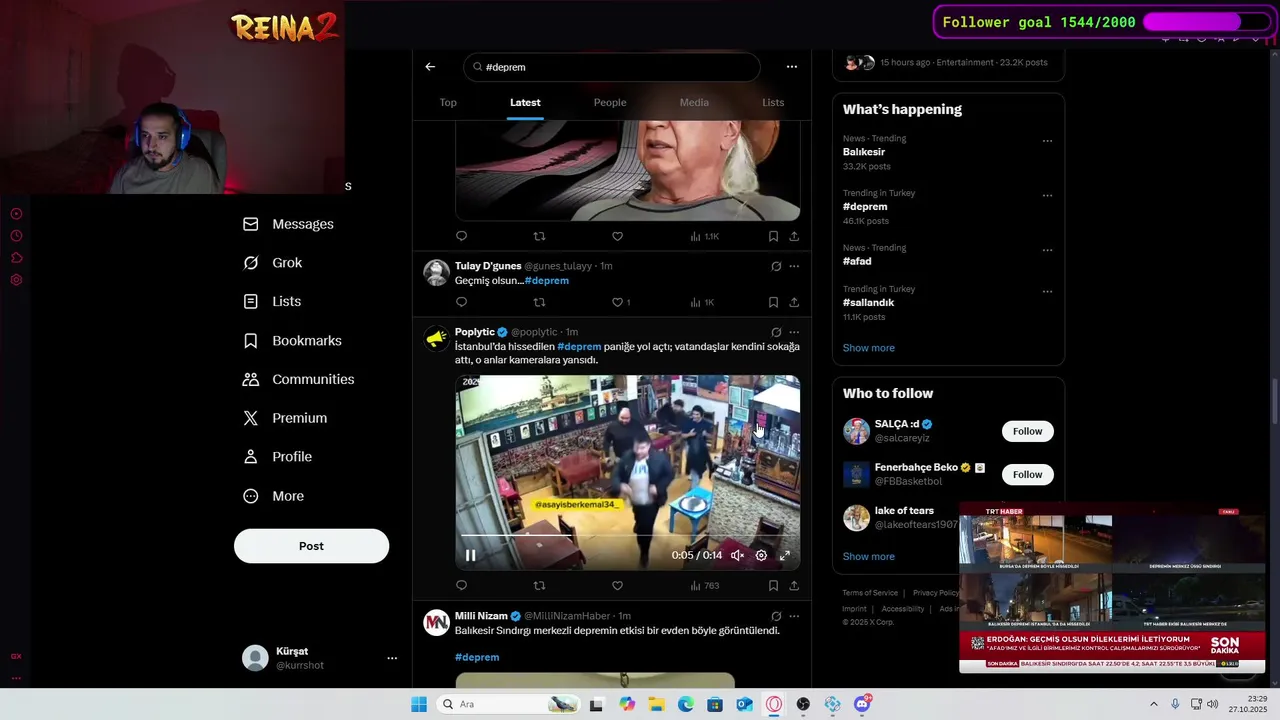Share Tulay D'gunes post
This screenshot has height=720, width=1280.
[x=794, y=302]
